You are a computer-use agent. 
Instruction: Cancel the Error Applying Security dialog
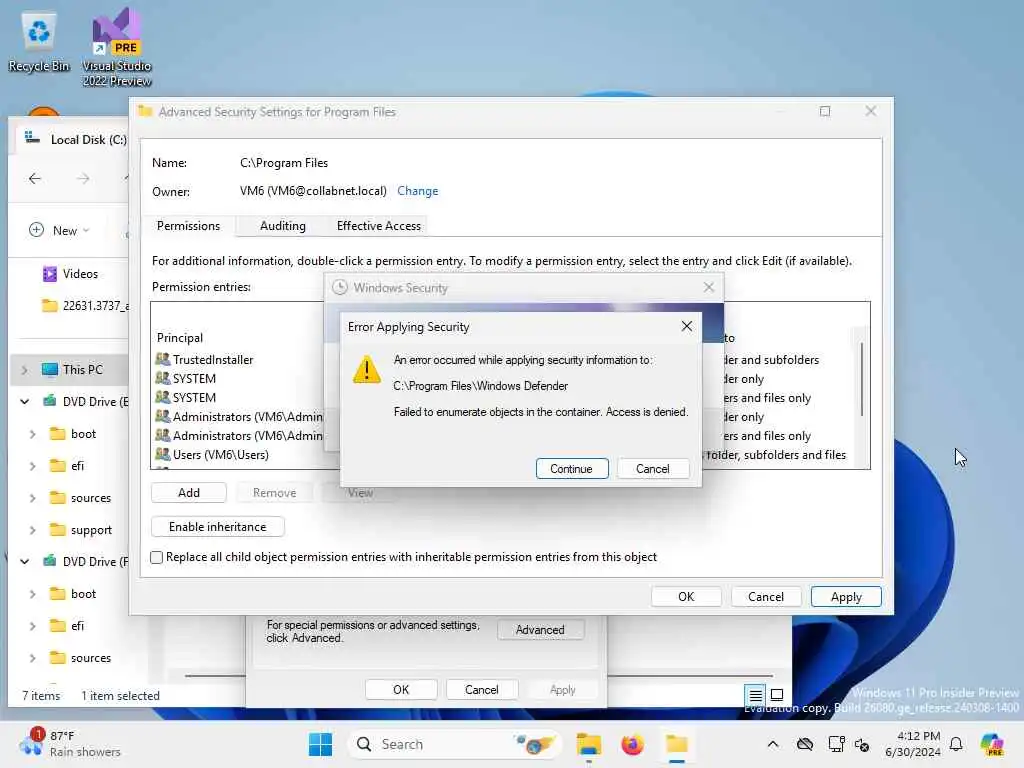[x=652, y=469]
